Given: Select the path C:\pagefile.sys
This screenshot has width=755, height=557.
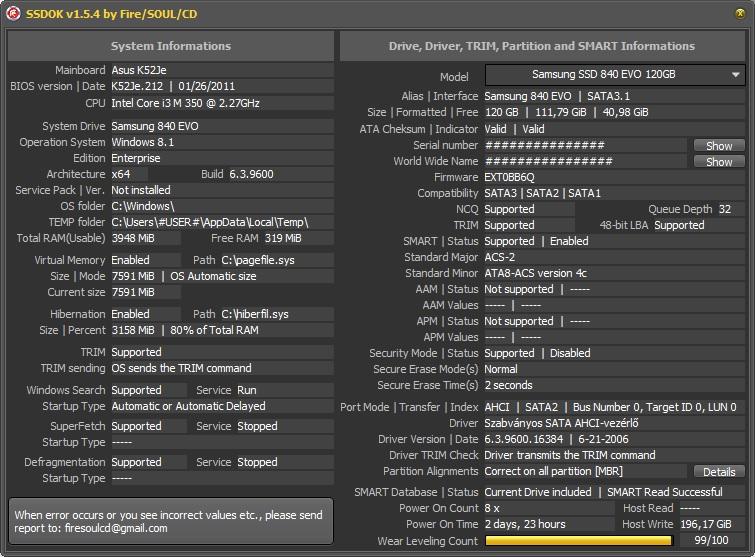Looking at the screenshot, I should 258,260.
